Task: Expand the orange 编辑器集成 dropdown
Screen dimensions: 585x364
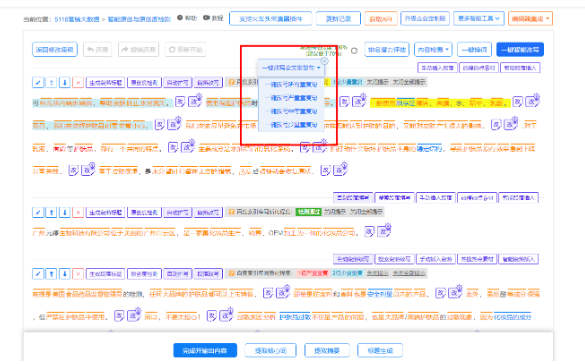Action: [530, 18]
